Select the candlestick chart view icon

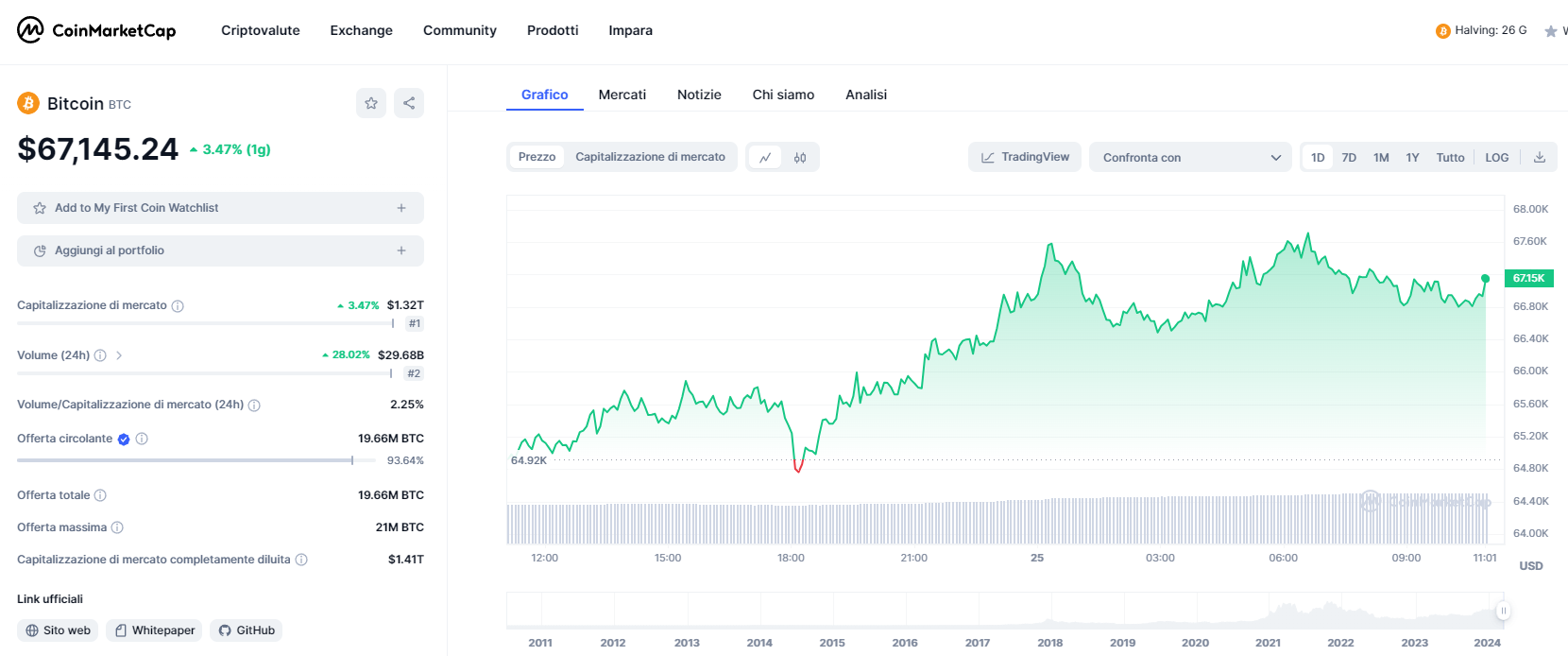tap(800, 158)
